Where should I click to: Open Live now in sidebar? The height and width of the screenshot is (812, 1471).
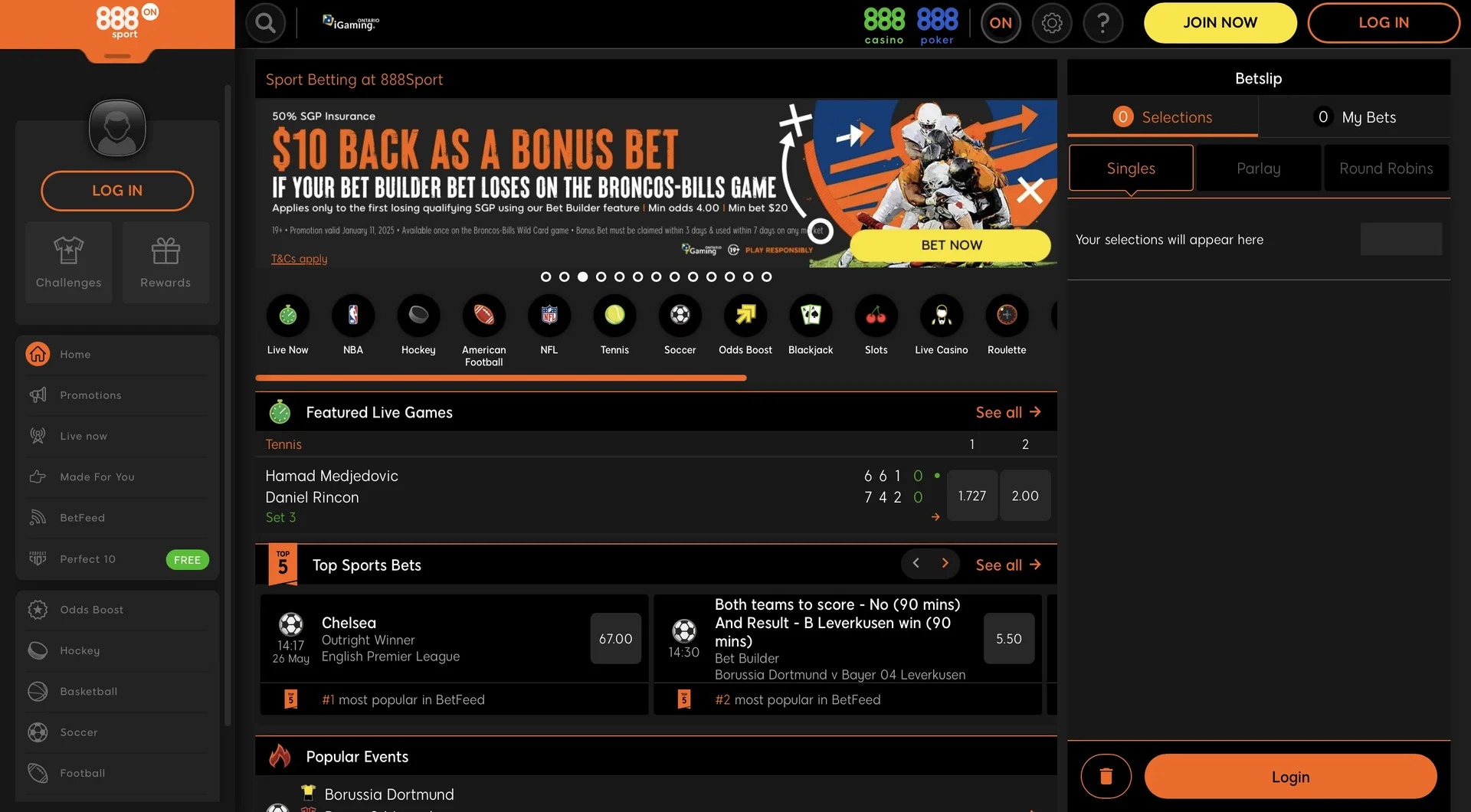click(x=117, y=436)
